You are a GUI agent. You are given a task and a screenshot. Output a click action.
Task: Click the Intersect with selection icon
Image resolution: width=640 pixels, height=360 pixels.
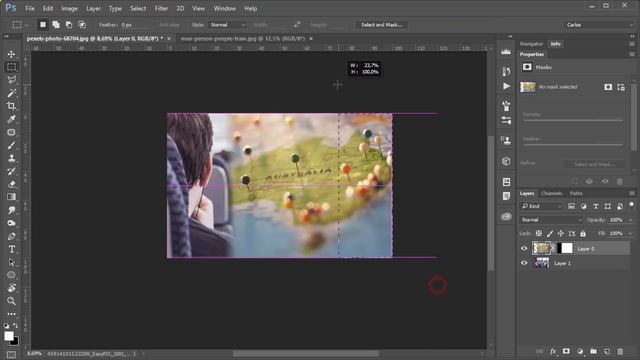(x=82, y=25)
